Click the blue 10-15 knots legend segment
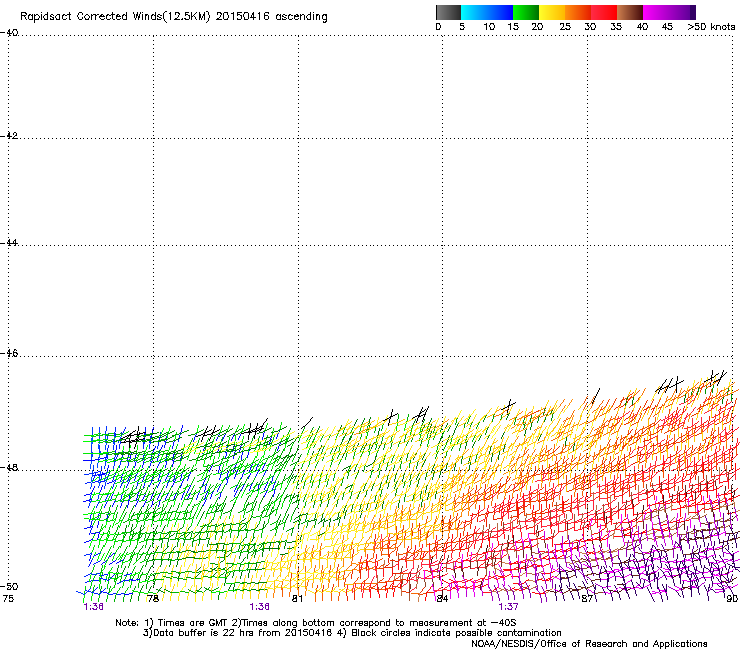740x650 pixels. [x=500, y=12]
